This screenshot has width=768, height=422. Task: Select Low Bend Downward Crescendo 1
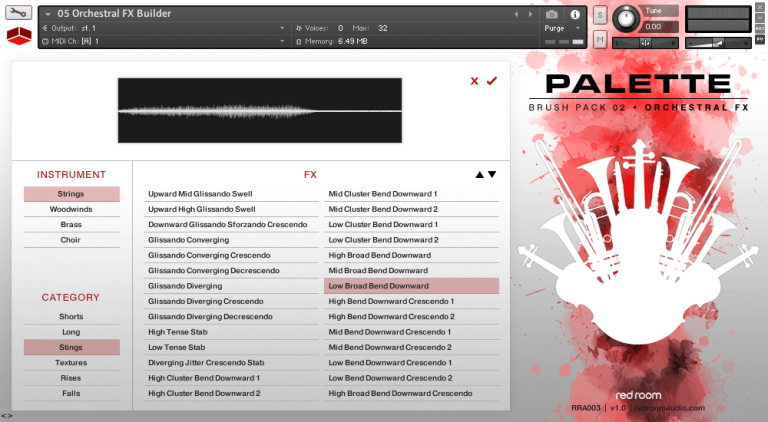(411, 363)
